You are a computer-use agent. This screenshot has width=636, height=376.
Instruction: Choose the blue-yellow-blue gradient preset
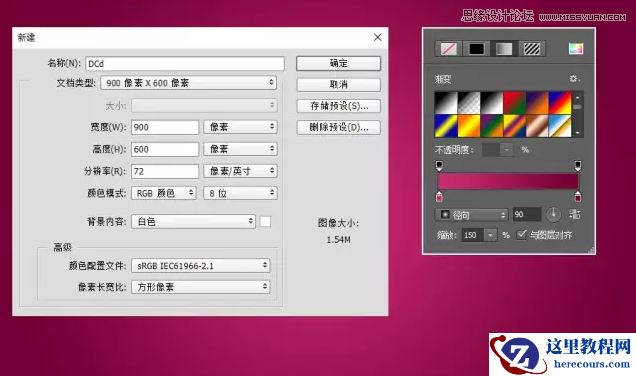tap(446, 126)
